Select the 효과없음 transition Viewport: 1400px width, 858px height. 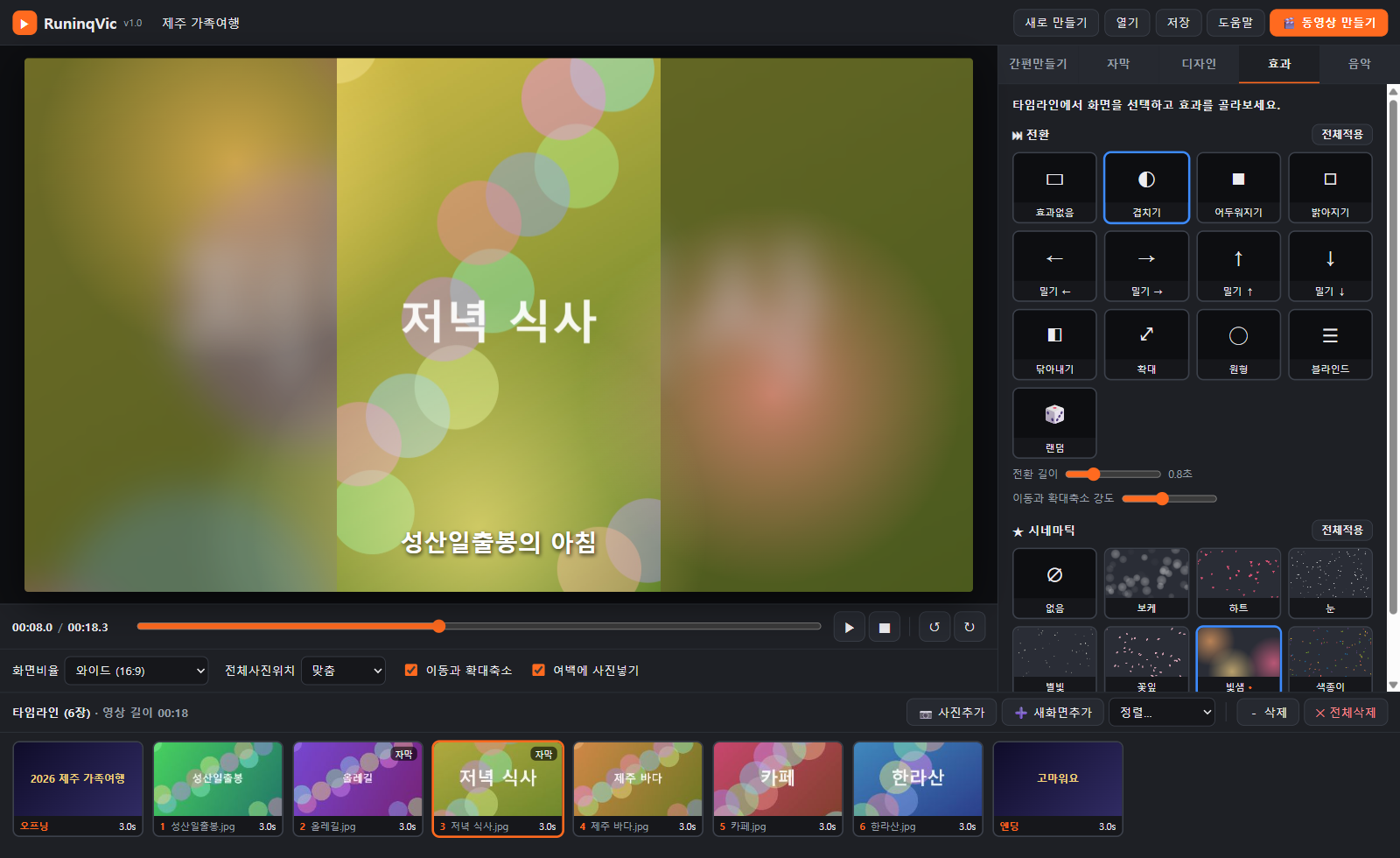pos(1054,187)
